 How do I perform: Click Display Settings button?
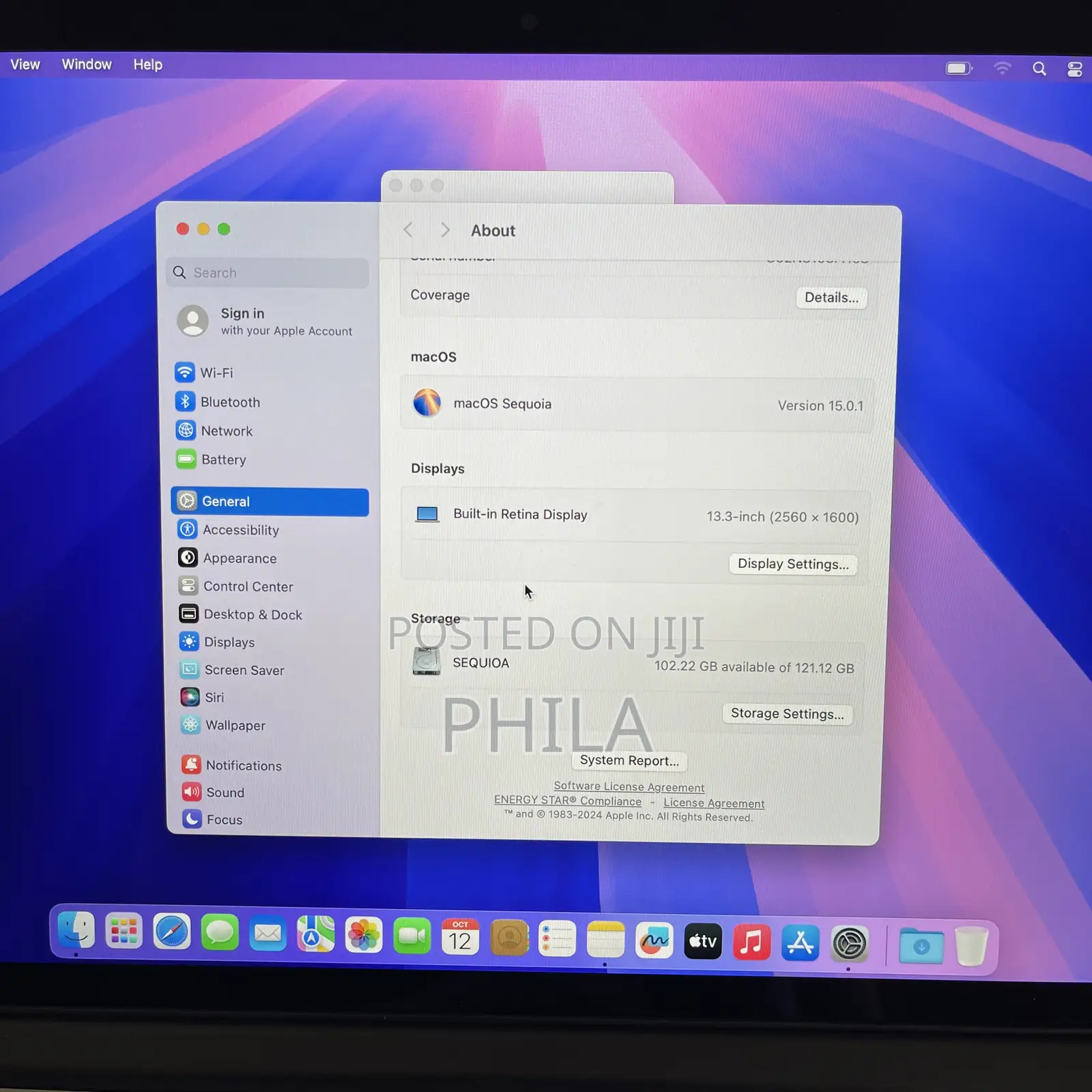(793, 564)
